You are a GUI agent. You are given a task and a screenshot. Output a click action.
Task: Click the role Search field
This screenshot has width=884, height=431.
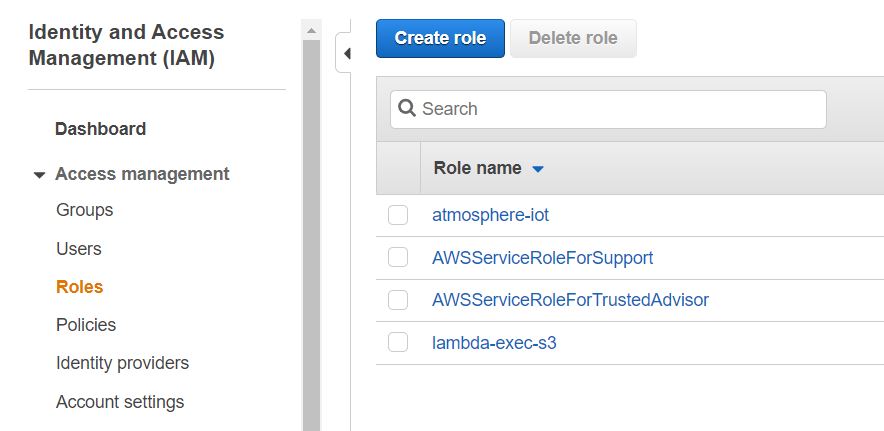tap(620, 109)
